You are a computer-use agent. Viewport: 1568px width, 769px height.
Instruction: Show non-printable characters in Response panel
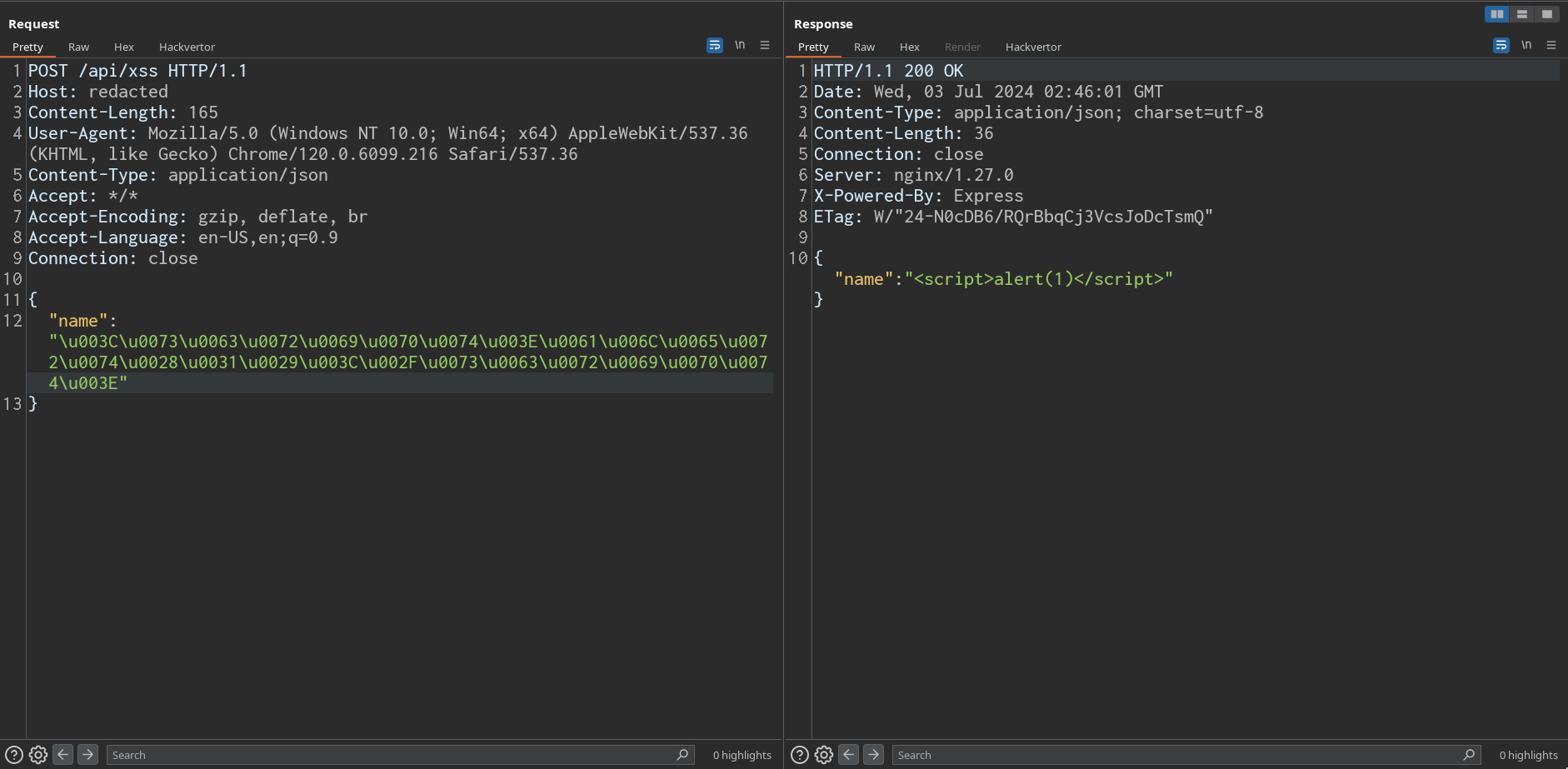[1526, 46]
